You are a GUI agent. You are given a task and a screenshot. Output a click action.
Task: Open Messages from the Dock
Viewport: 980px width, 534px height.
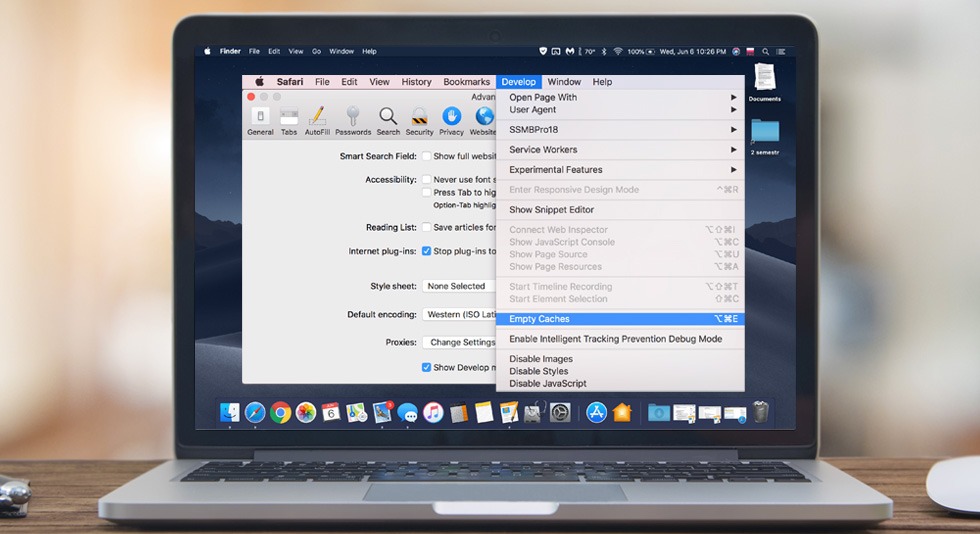click(x=408, y=413)
